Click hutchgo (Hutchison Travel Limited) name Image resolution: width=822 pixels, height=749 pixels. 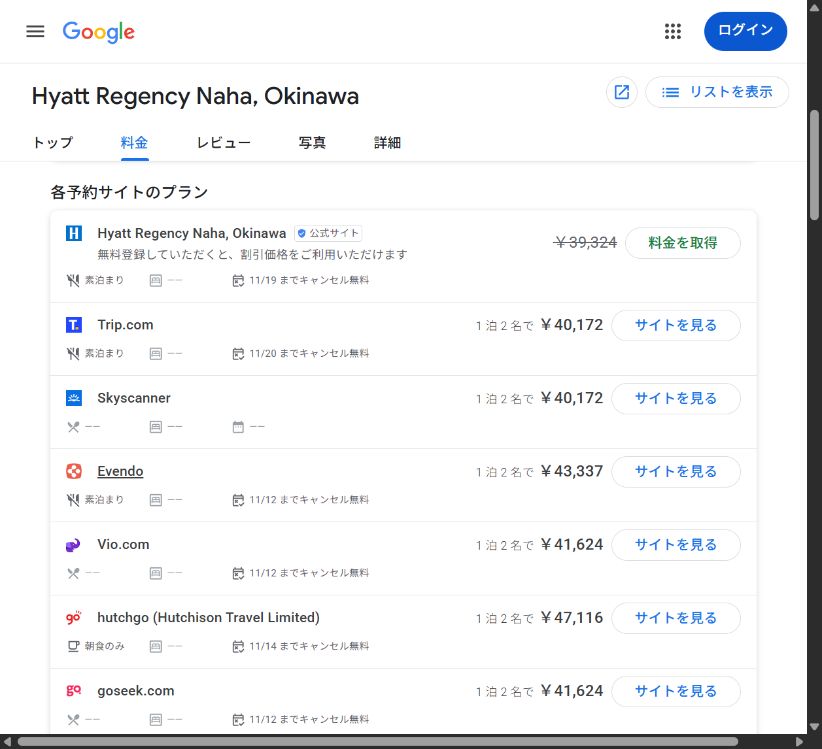(208, 617)
